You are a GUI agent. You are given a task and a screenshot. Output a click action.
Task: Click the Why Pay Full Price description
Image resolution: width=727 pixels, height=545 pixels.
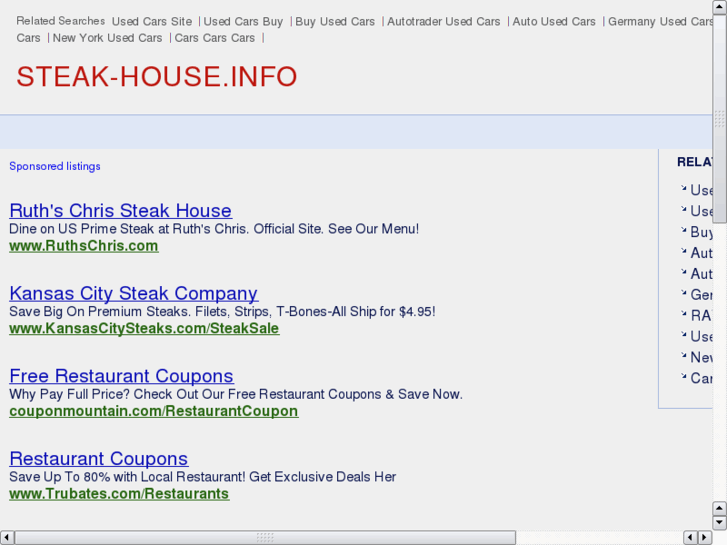click(x=236, y=394)
